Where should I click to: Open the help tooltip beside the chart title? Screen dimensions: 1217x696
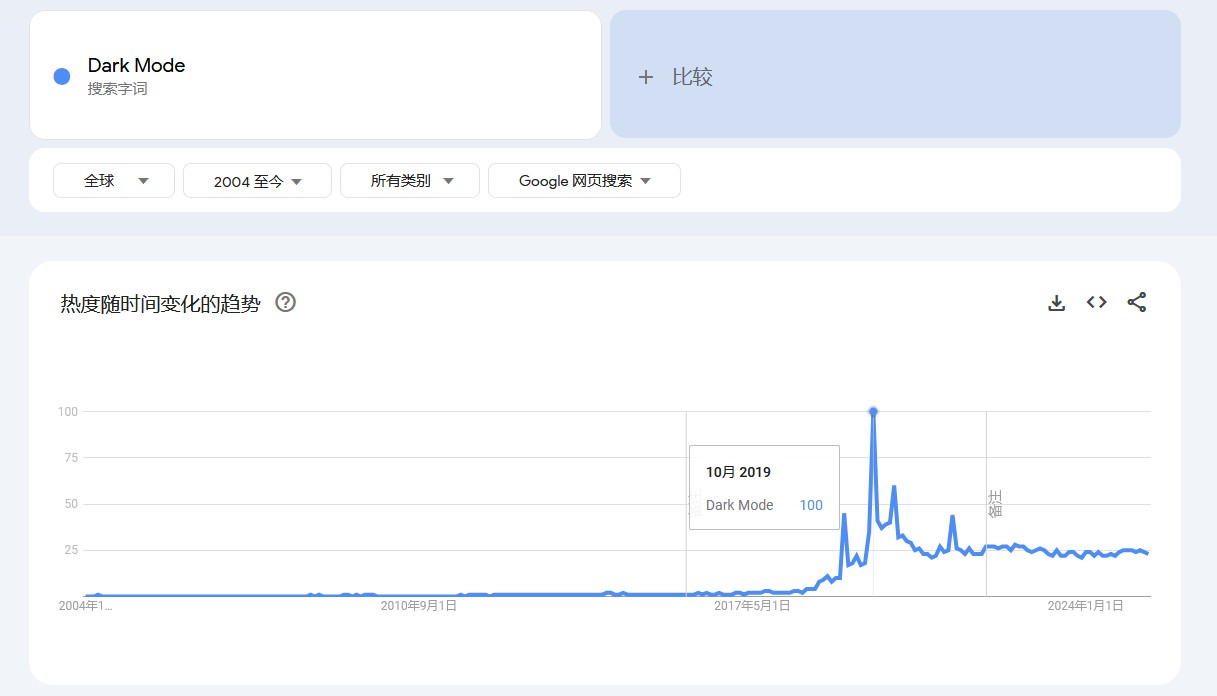tap(285, 302)
